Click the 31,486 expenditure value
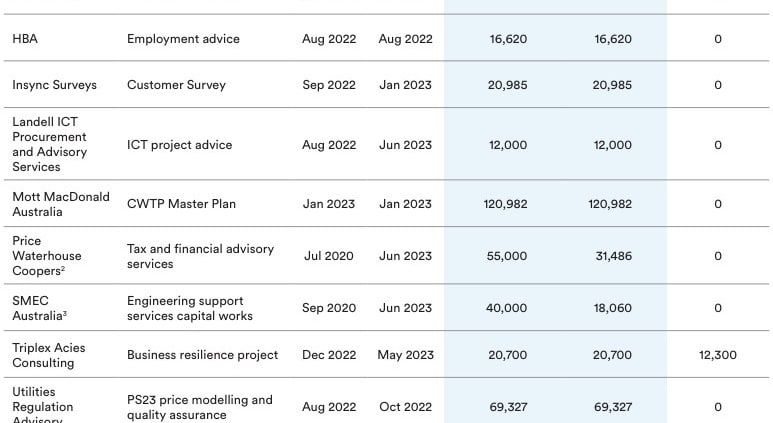 pyautogui.click(x=612, y=256)
